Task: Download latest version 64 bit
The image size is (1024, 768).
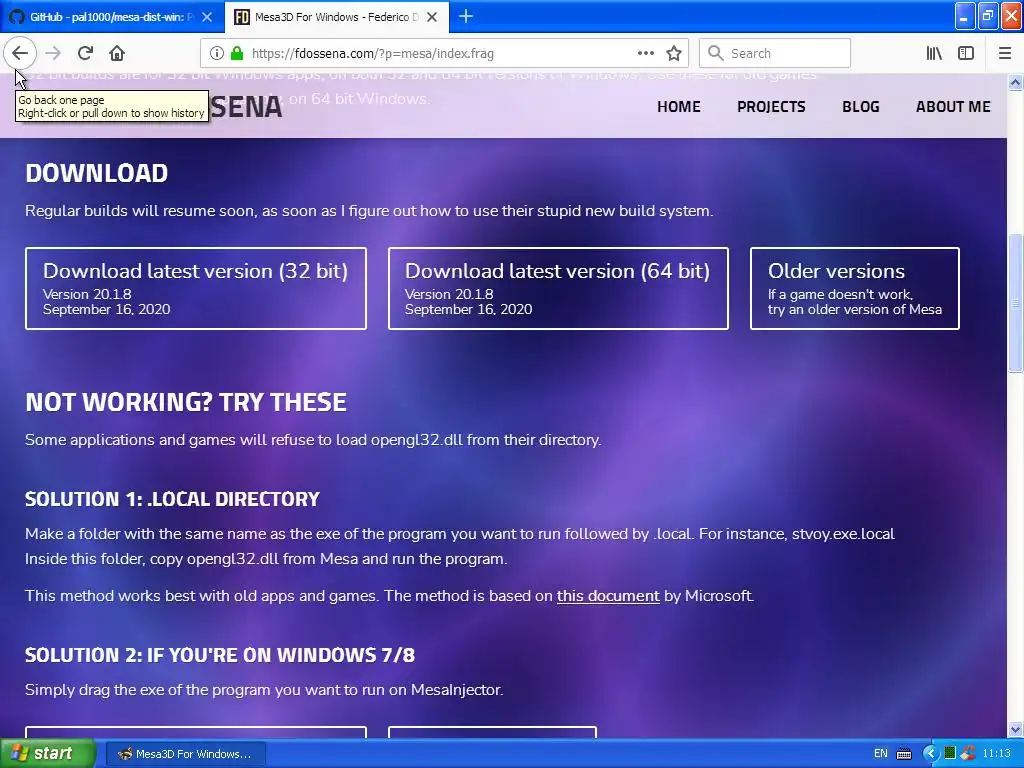Action: point(558,289)
